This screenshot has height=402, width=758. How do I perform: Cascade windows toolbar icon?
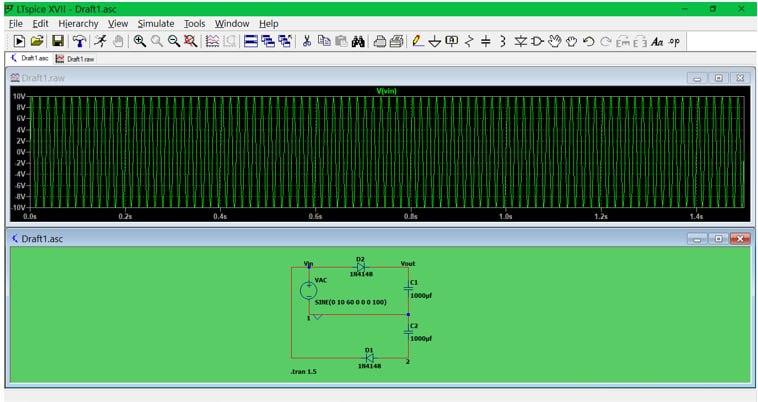[x=268, y=42]
